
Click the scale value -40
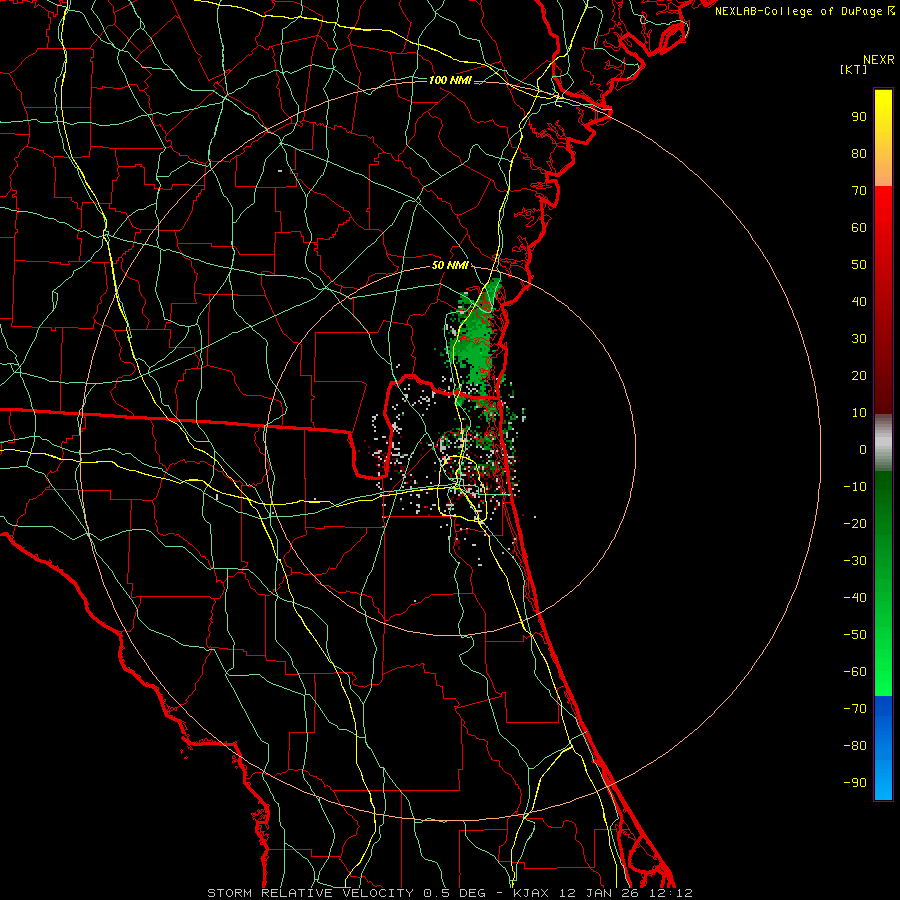coord(855,598)
